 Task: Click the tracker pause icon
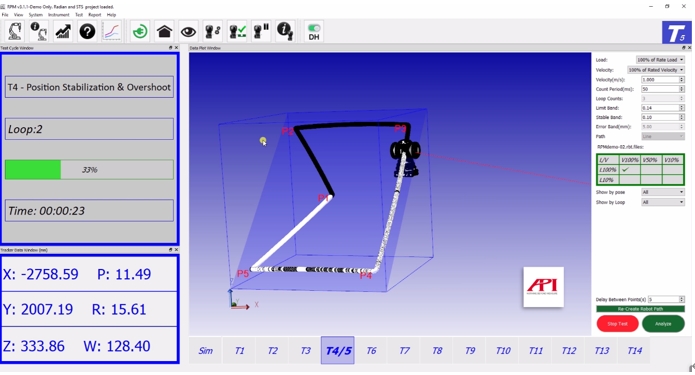261,31
